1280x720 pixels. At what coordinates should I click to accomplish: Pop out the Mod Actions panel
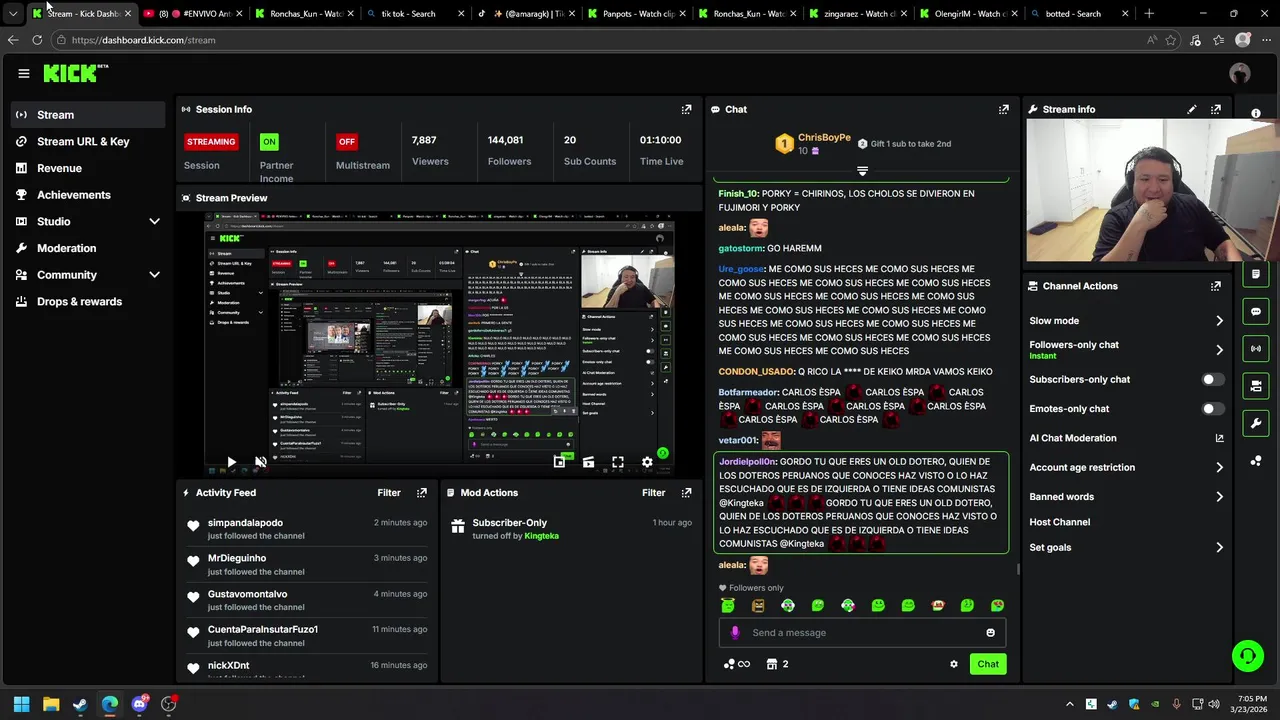(x=686, y=493)
